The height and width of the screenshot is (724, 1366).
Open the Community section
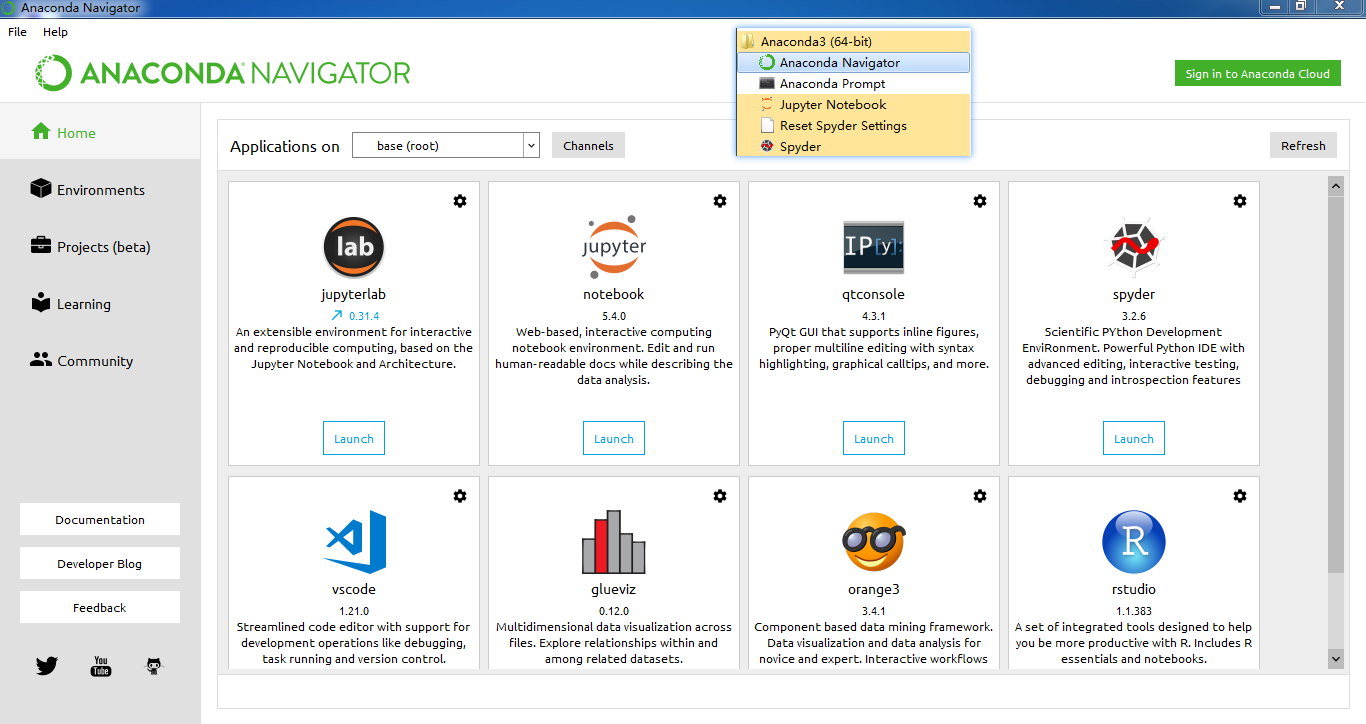point(100,360)
